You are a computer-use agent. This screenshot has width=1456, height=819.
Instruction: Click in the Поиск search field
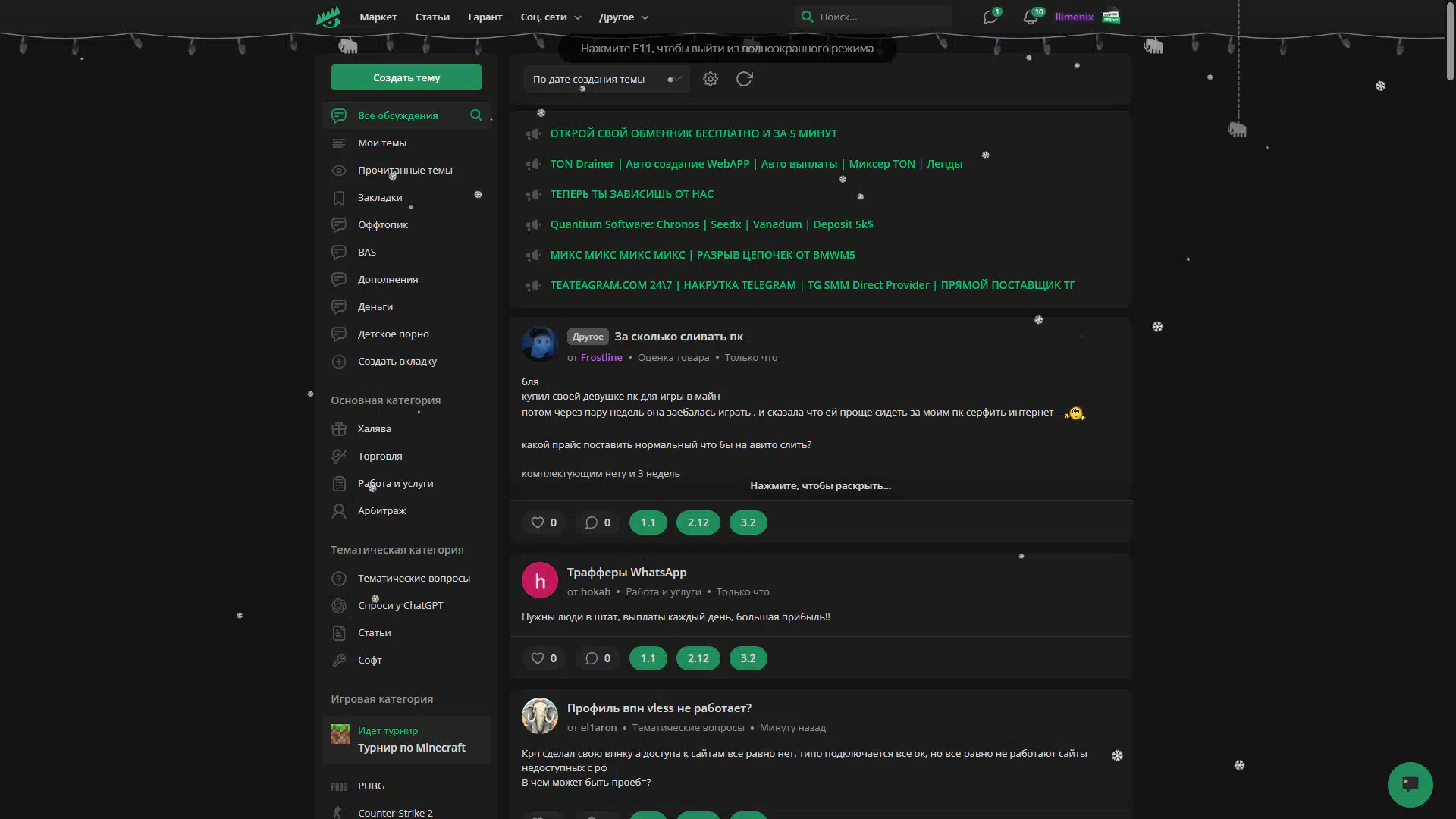pos(880,17)
